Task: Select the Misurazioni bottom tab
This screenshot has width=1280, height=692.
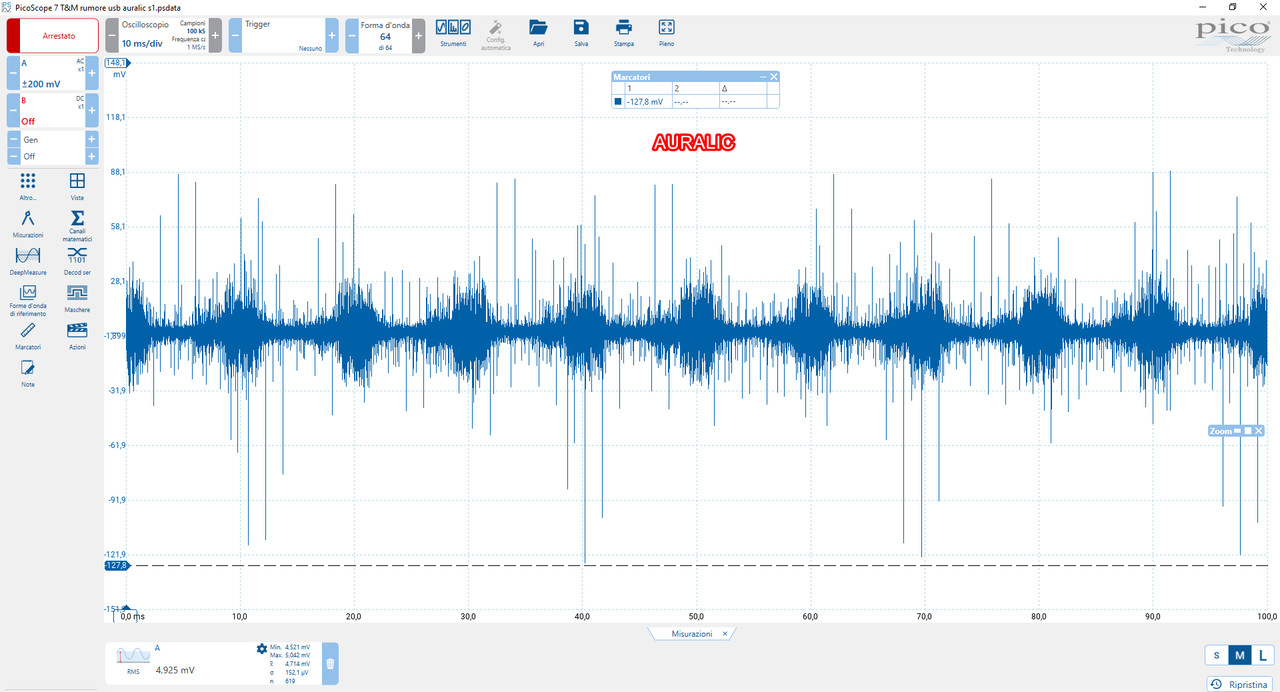Action: coord(692,634)
